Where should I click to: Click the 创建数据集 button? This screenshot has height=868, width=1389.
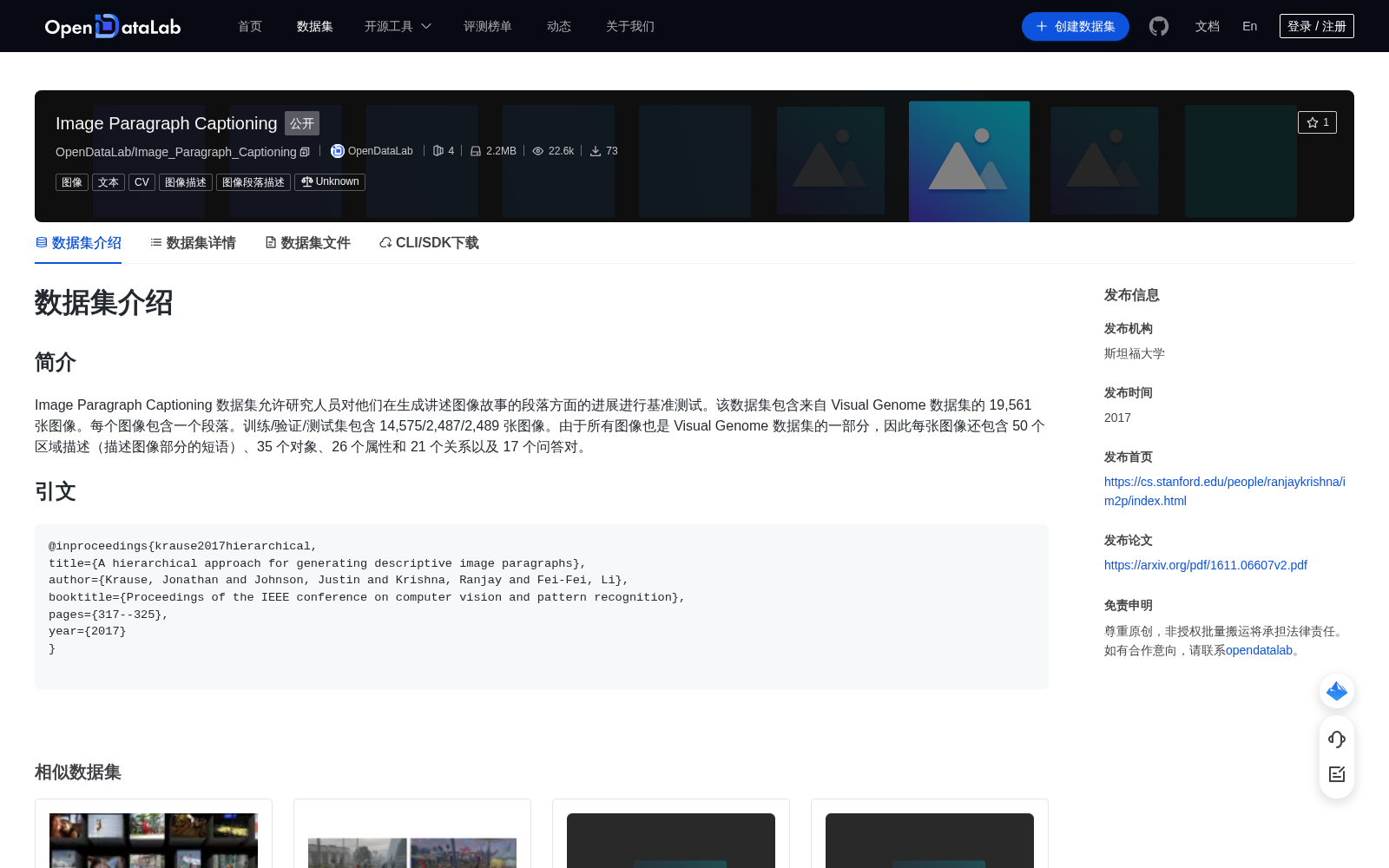pos(1076,26)
